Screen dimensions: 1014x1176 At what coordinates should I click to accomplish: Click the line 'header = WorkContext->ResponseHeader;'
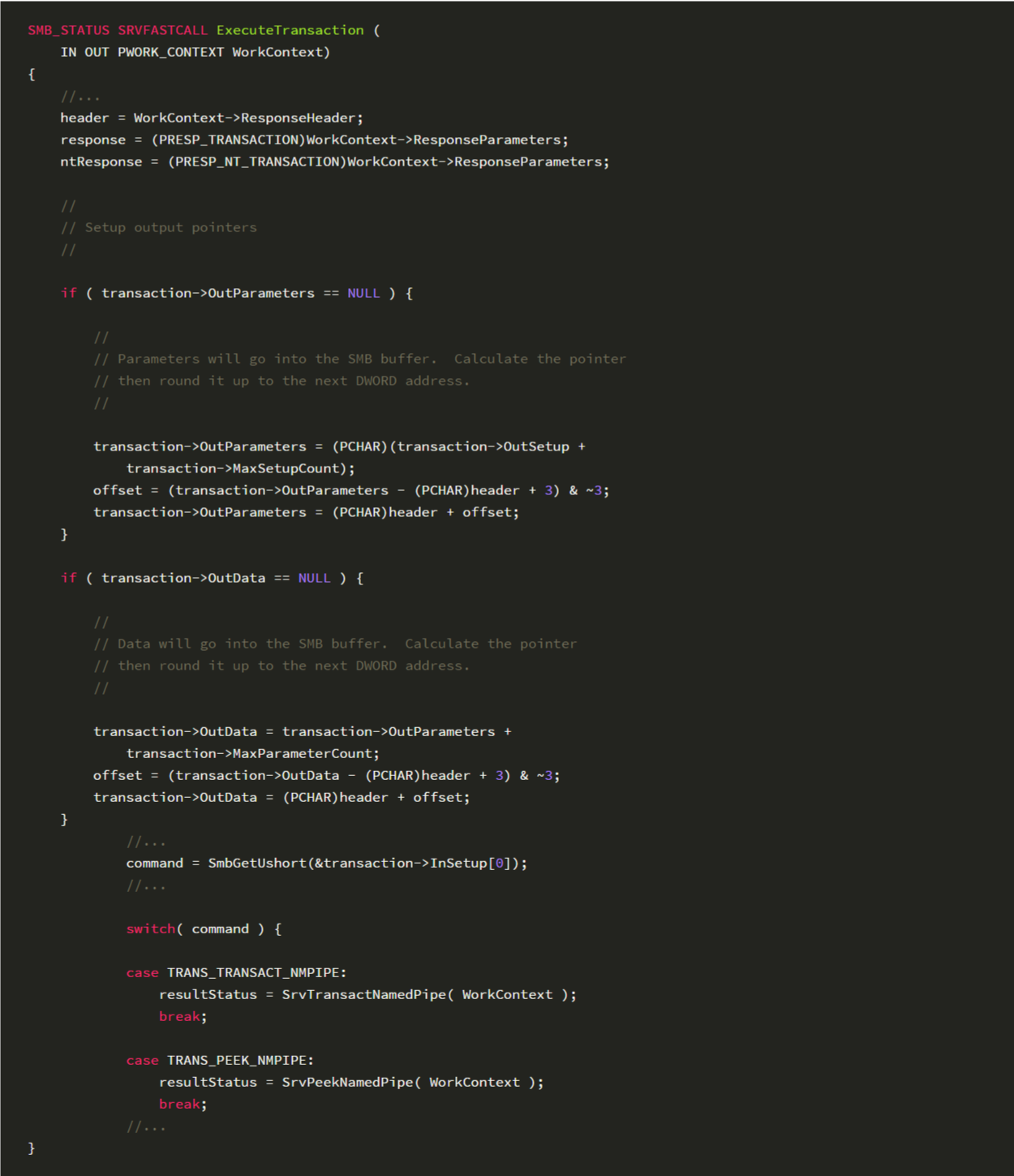tap(212, 118)
